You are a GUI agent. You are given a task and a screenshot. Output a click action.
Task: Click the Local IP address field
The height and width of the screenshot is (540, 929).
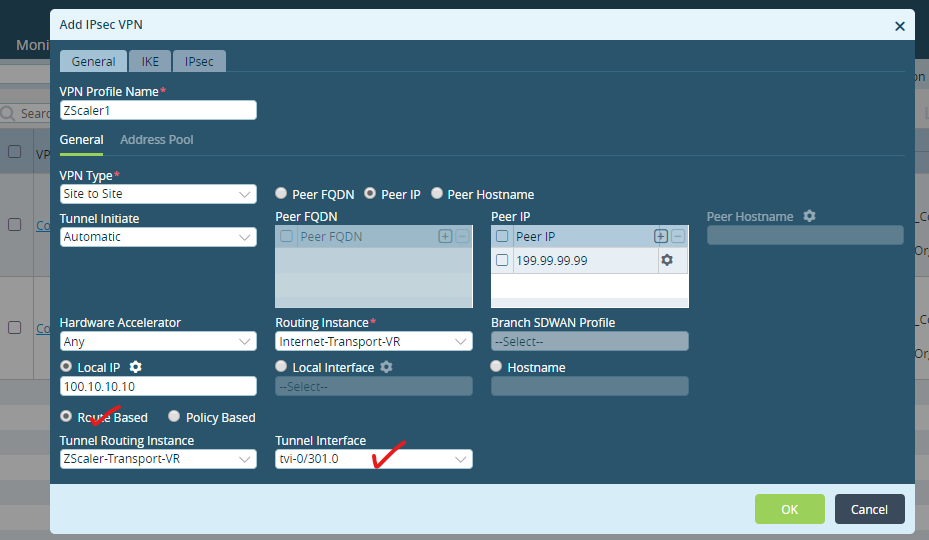pos(158,386)
